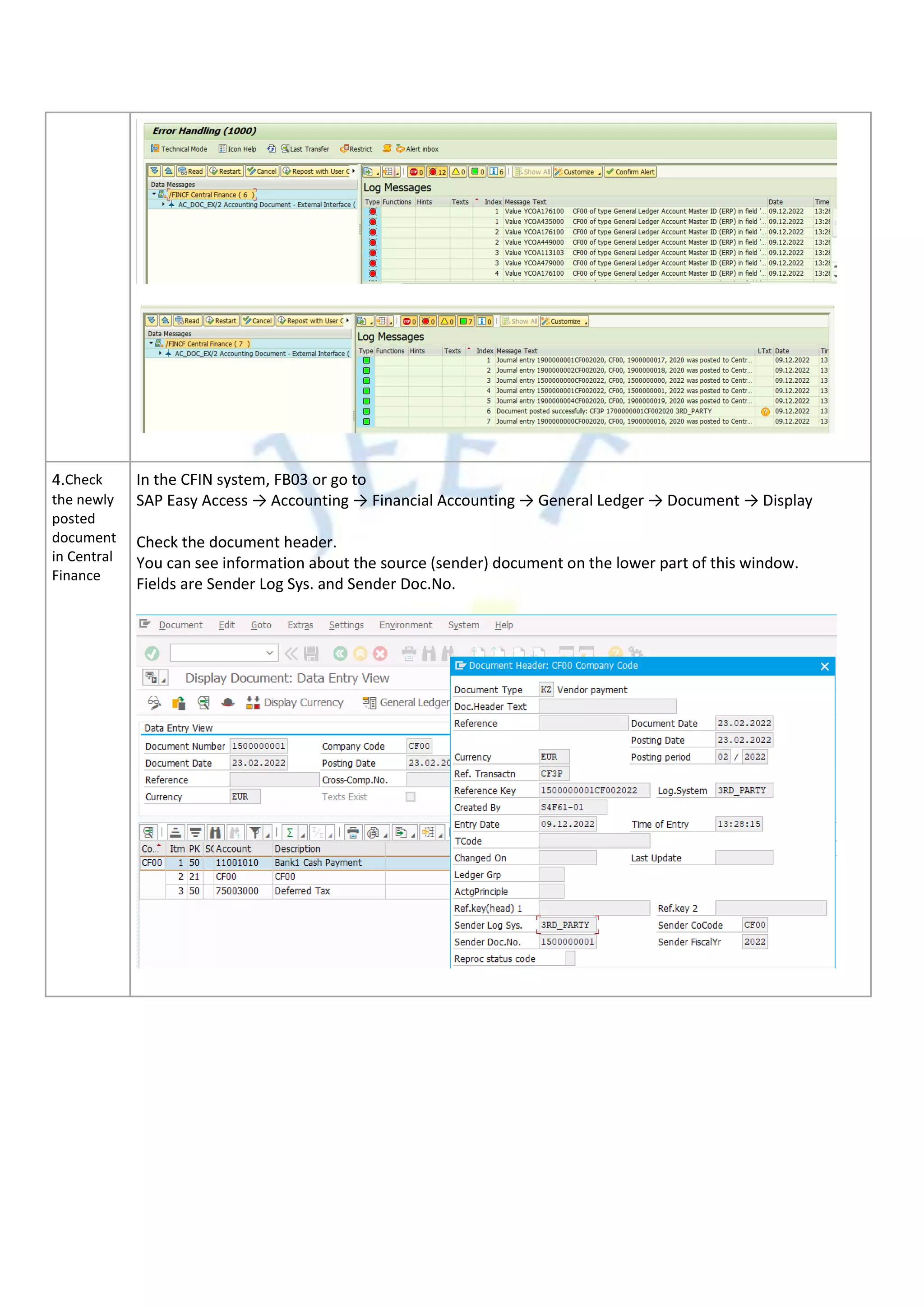
Task: Click the Alert inbox button
Action: click(417, 149)
